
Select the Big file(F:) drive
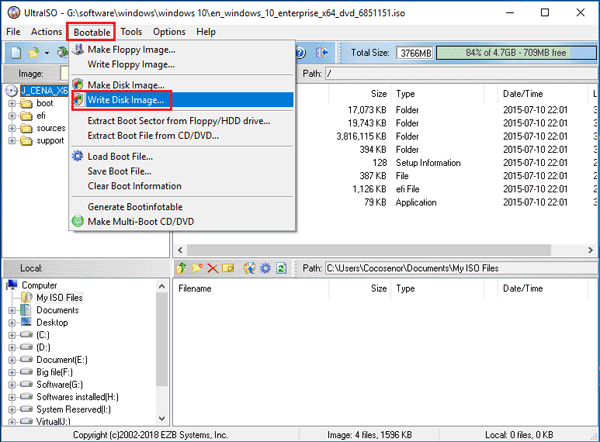[x=54, y=372]
